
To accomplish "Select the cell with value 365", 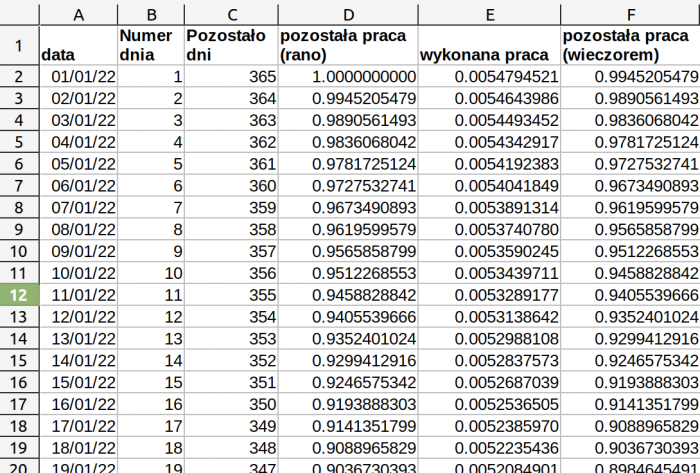I will point(232,76).
